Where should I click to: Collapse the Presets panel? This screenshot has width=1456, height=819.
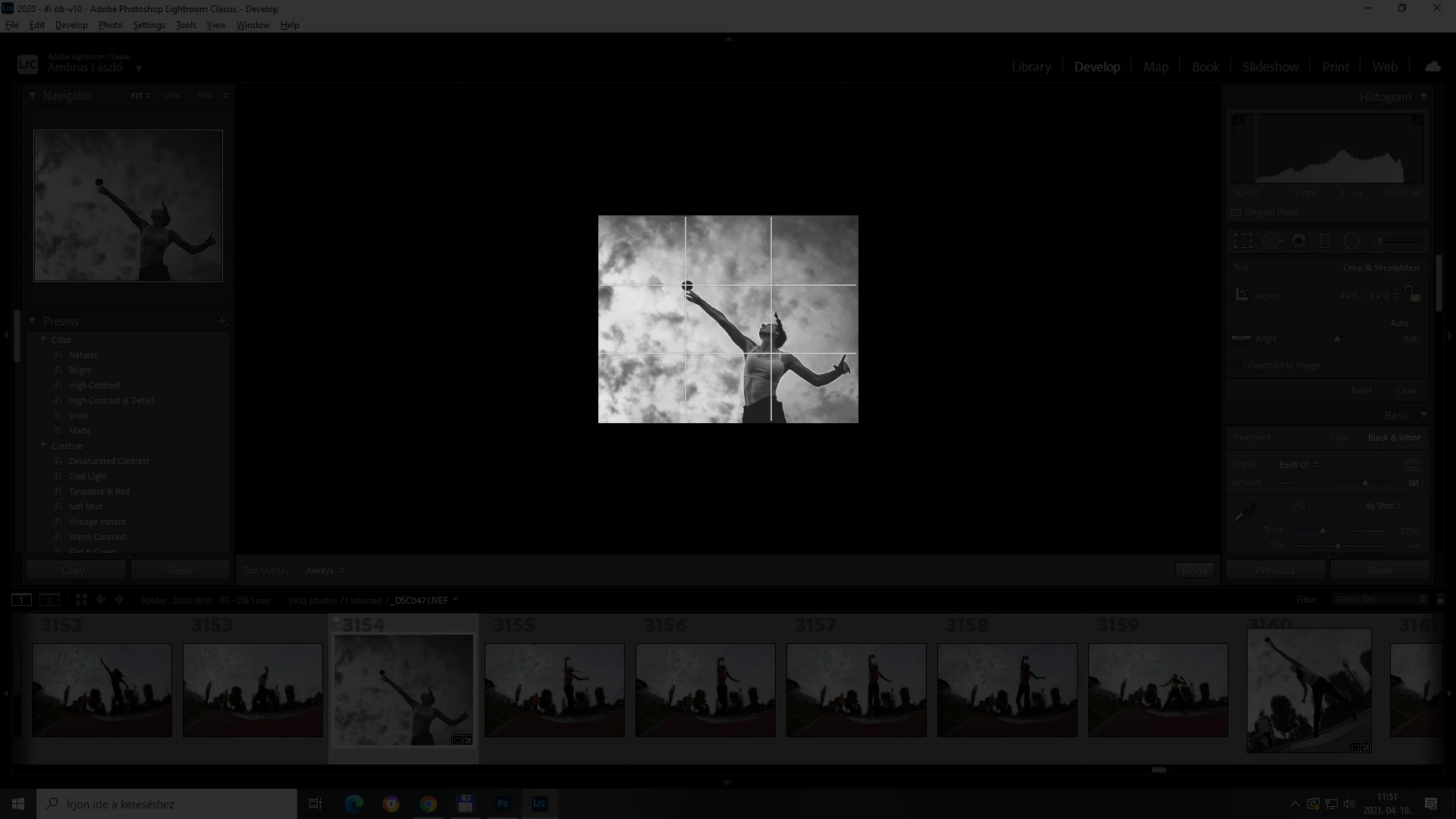33,322
